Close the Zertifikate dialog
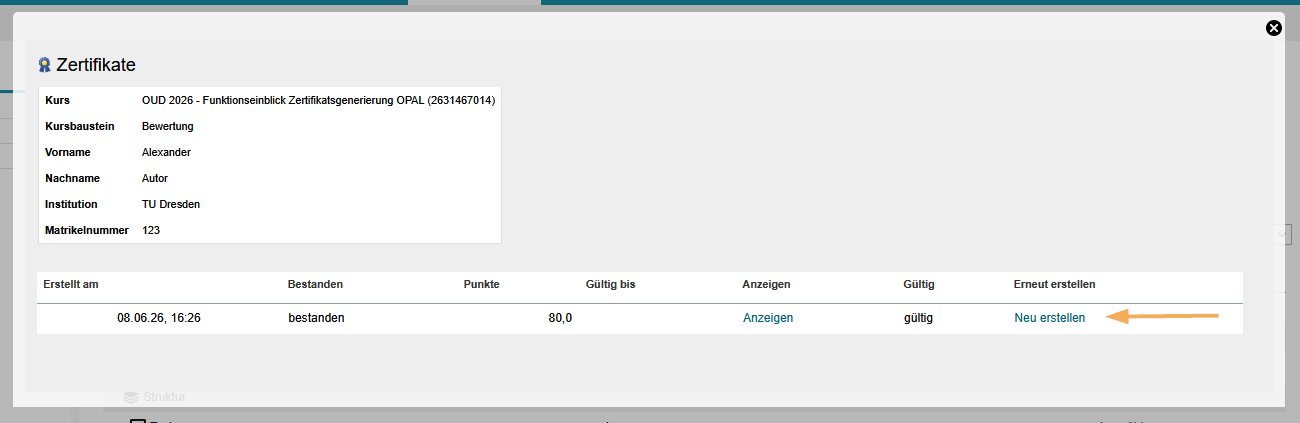The width and height of the screenshot is (1300, 423). (x=1274, y=28)
